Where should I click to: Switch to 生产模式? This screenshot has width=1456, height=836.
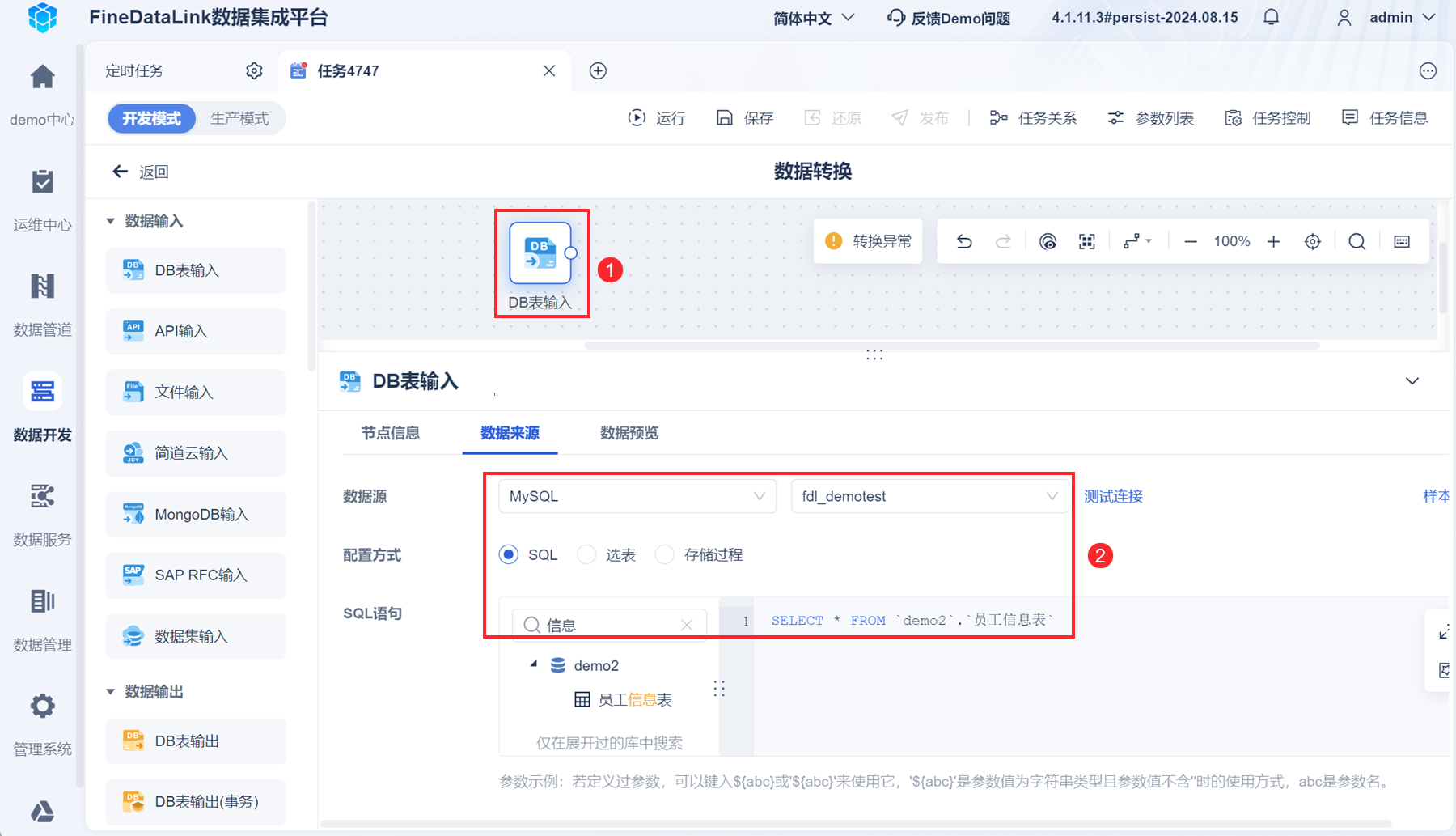pyautogui.click(x=239, y=118)
